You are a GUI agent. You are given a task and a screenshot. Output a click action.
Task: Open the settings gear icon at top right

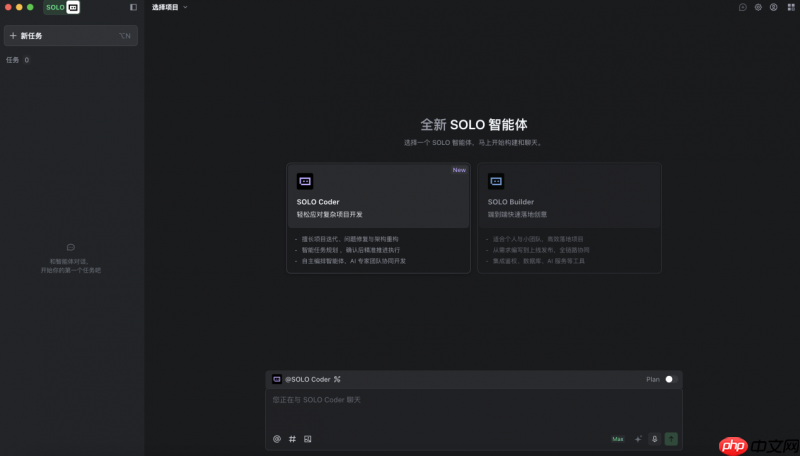(x=758, y=7)
